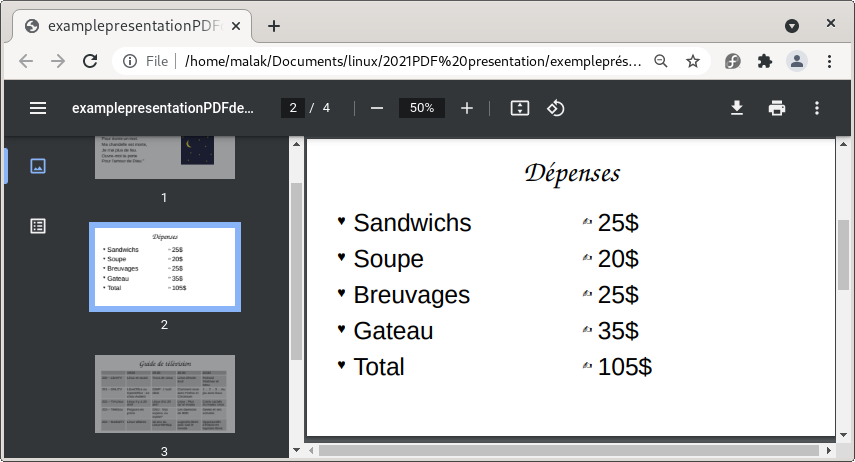Open the PDF viewer more actions menu
Viewport: 855px width, 462px height.
(x=817, y=108)
